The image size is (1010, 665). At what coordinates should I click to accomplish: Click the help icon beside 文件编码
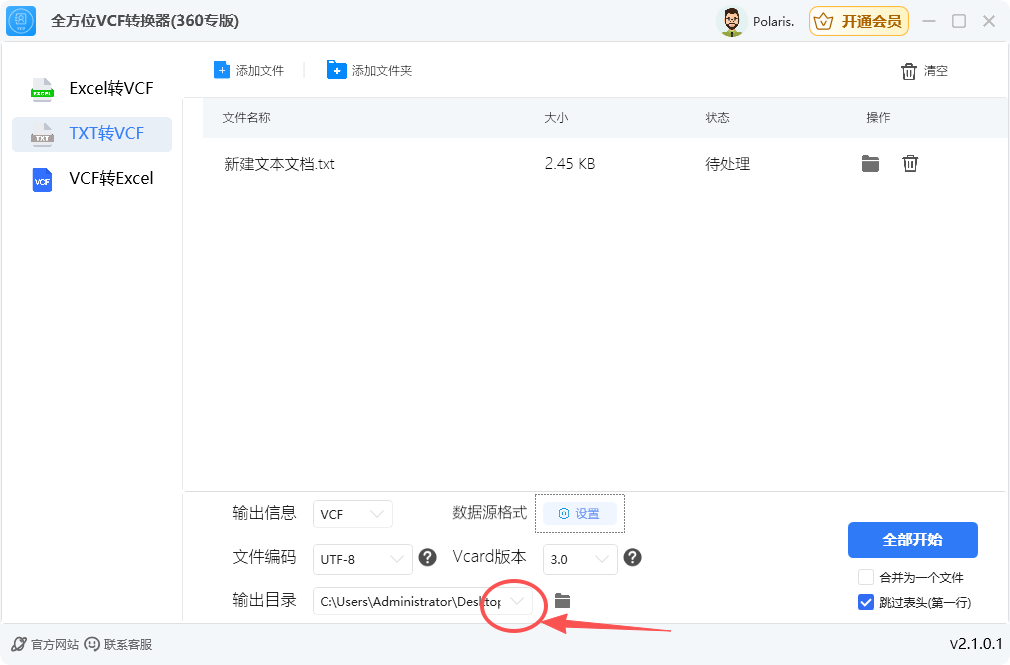click(x=428, y=558)
